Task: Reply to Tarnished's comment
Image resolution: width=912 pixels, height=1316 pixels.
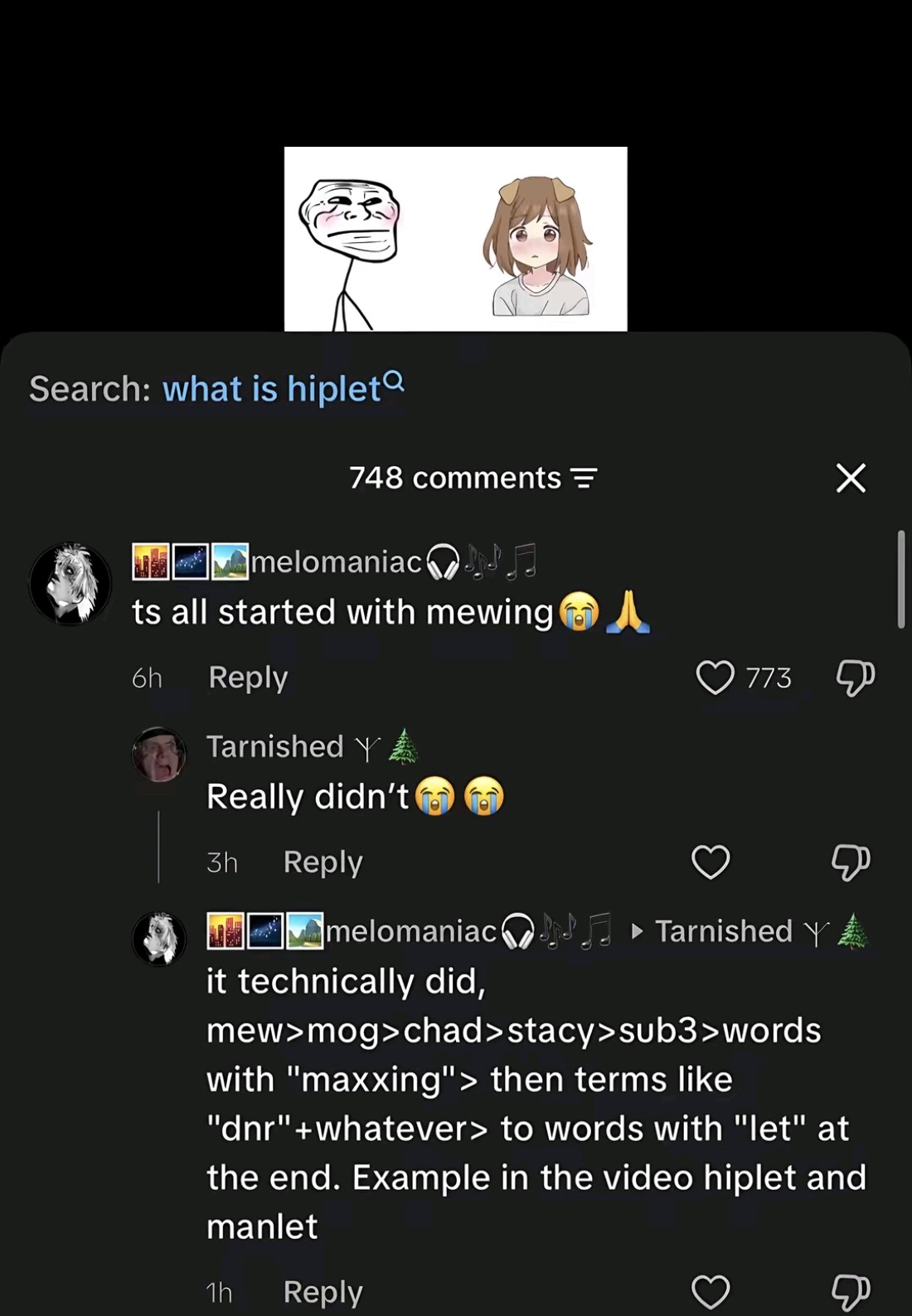Action: pyautogui.click(x=323, y=862)
